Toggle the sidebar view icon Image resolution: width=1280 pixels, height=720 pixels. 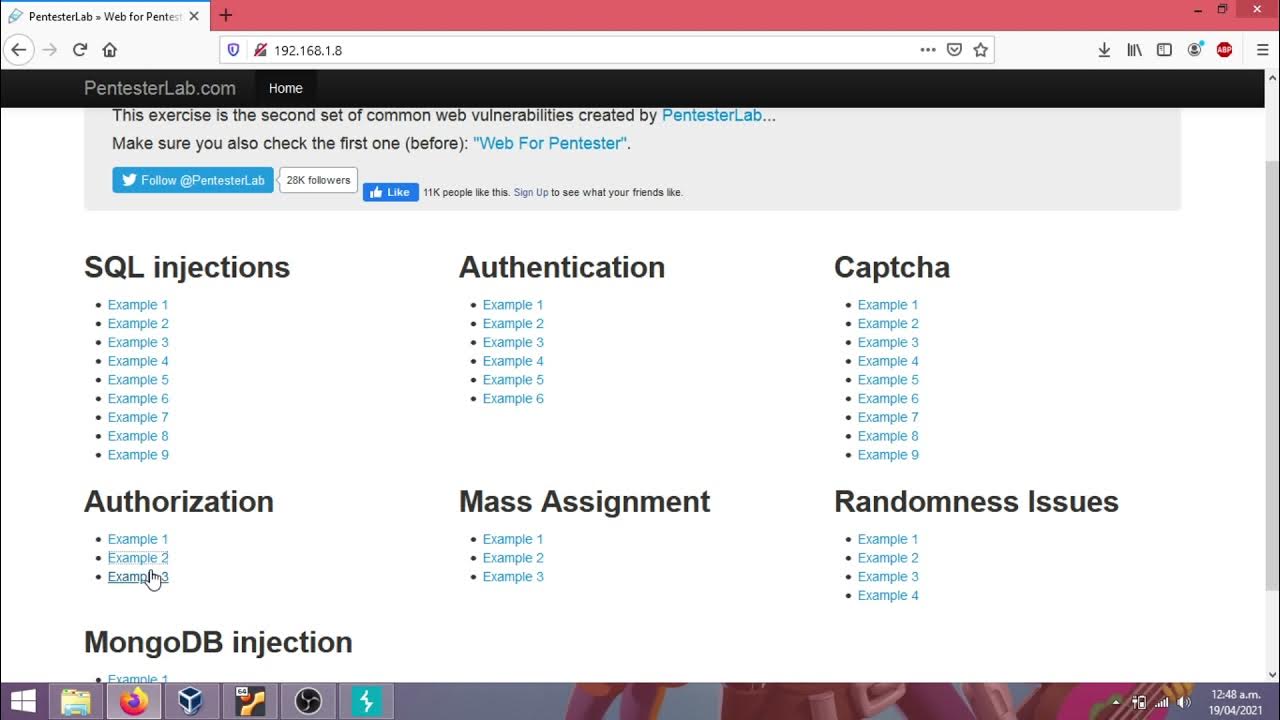[1164, 50]
